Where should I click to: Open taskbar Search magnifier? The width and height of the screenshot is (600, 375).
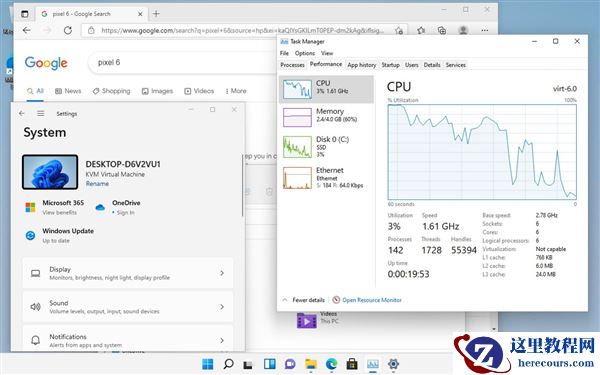click(x=228, y=364)
